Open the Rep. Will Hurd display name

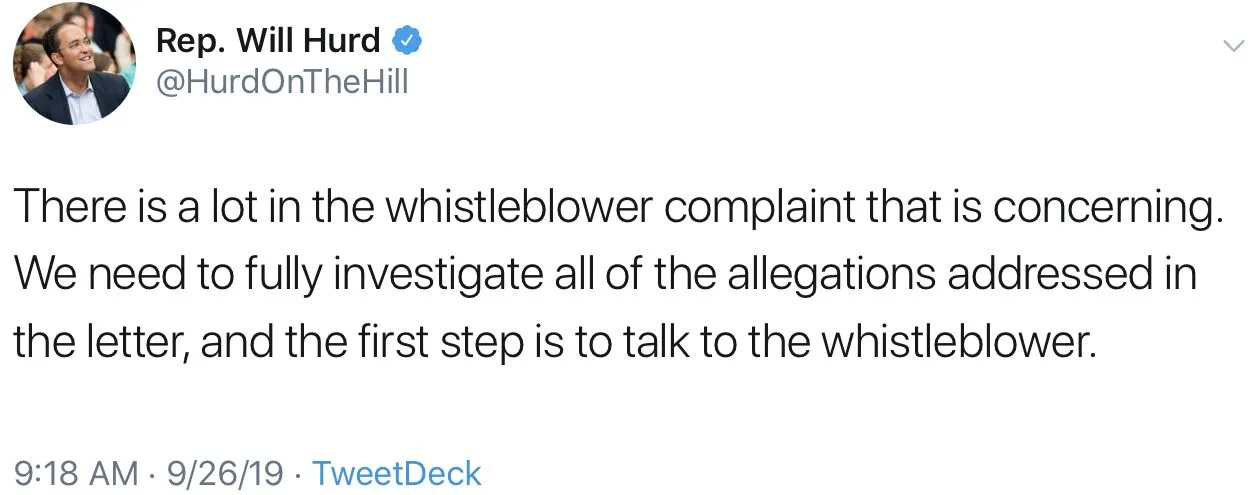pos(269,41)
